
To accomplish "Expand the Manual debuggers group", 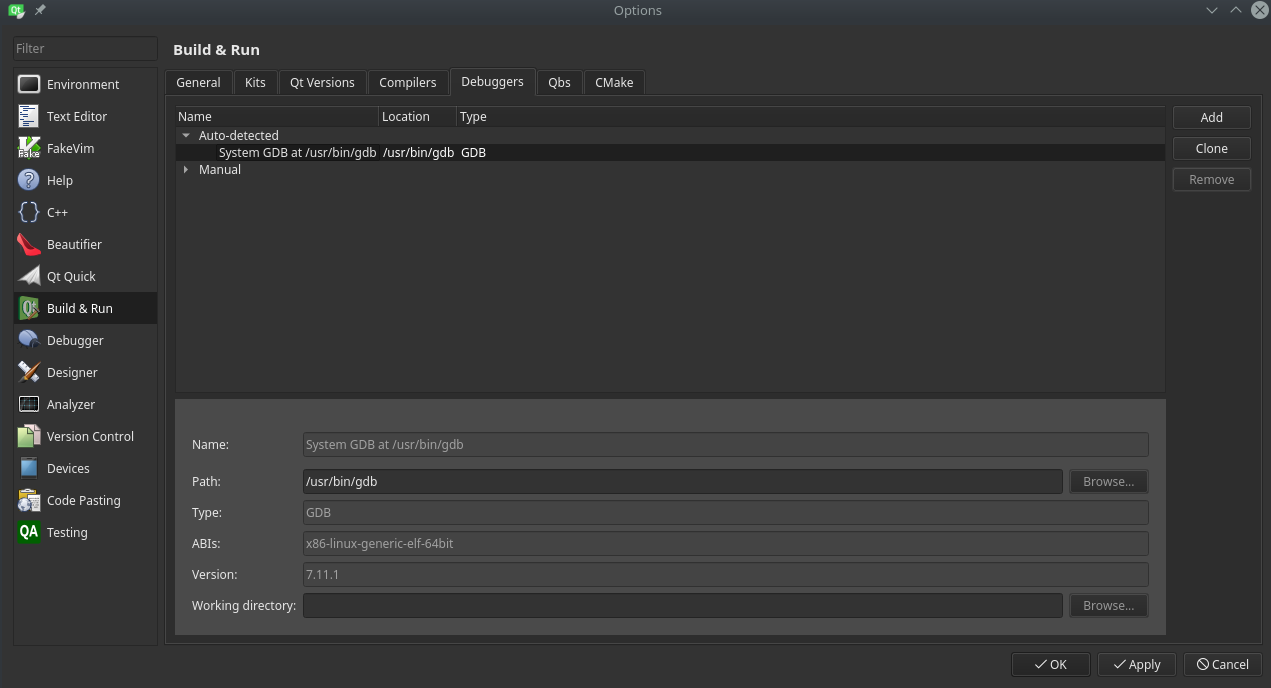I will pyautogui.click(x=186, y=169).
